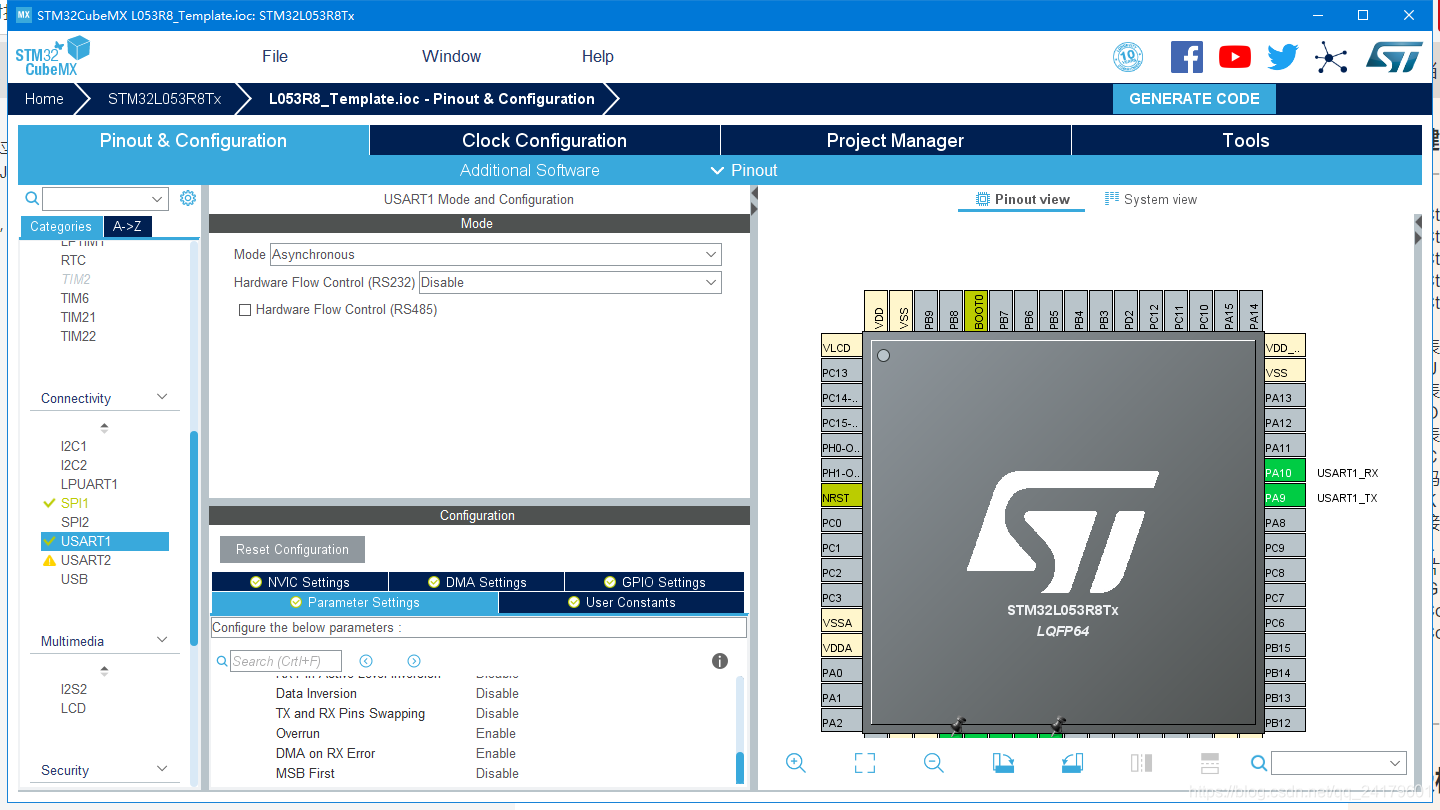Expand the Security category
1440x810 pixels.
click(162, 770)
